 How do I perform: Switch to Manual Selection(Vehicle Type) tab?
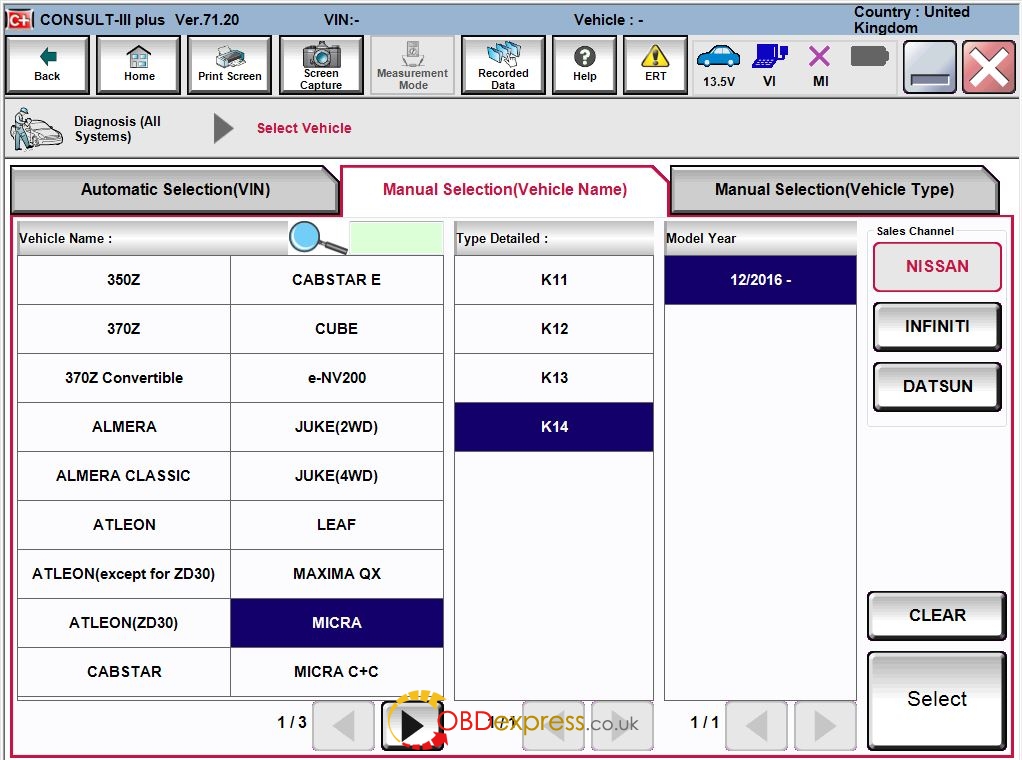click(834, 190)
